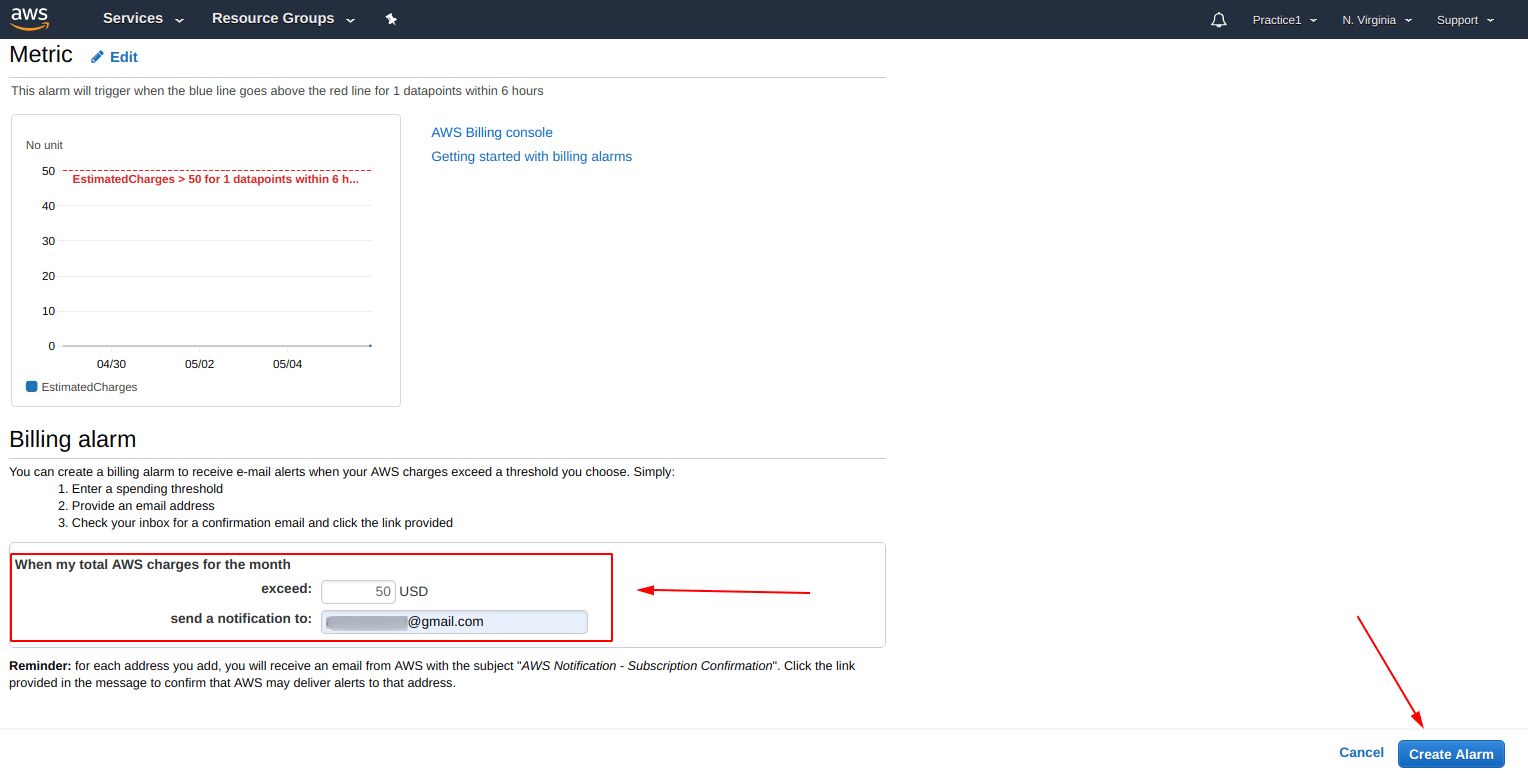The image size is (1528, 774).
Task: Click the red threshold annotation text
Action: click(215, 179)
